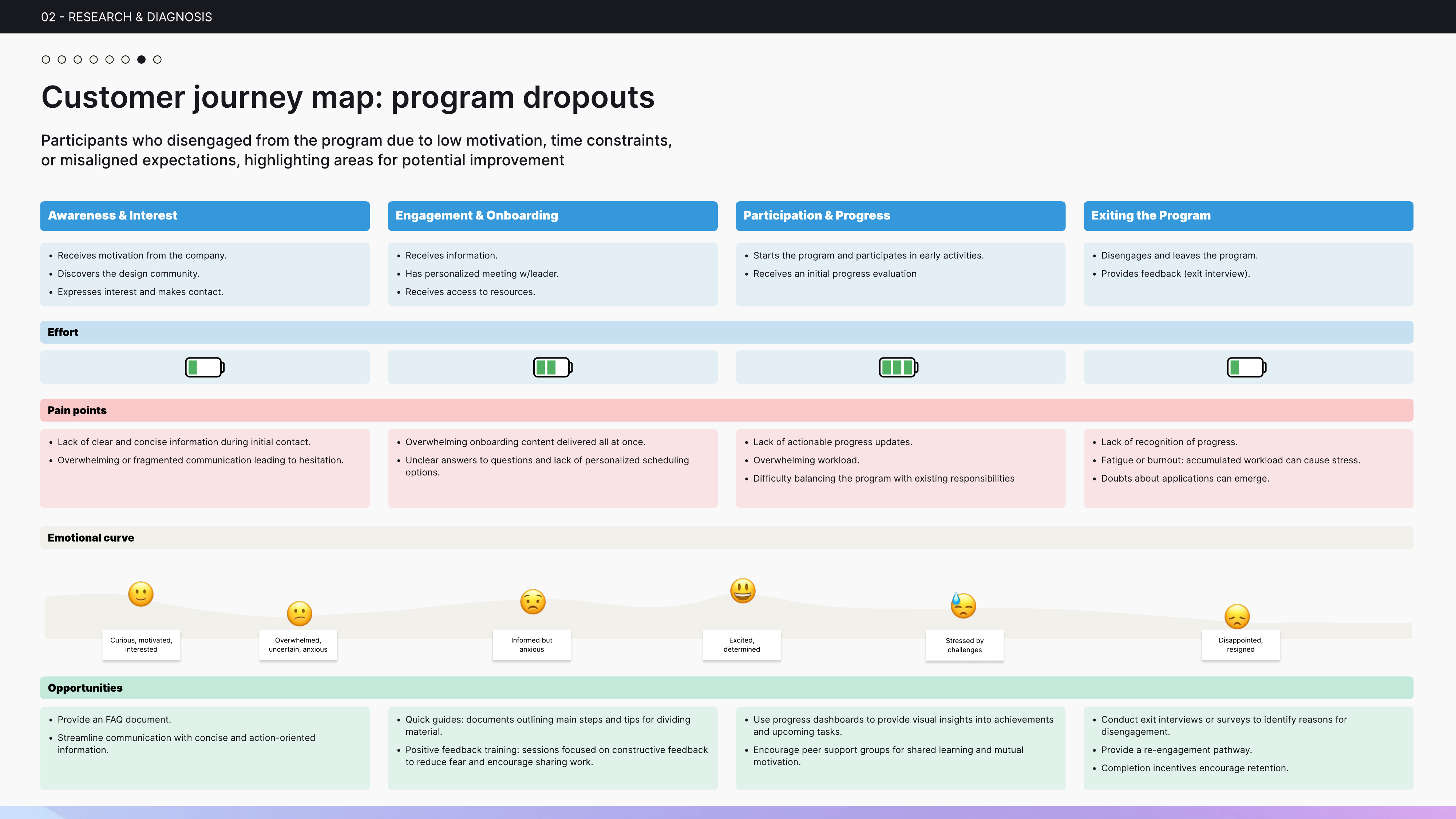The image size is (1456, 819).
Task: Click the smiling emoji labeled Curious, motivated, interested
Action: (141, 594)
